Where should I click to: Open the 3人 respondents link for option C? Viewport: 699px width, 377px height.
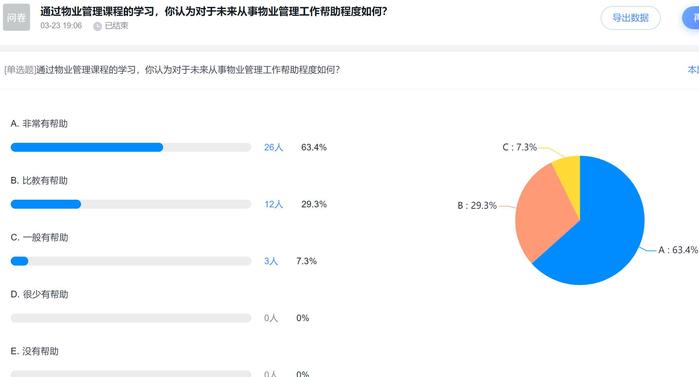[271, 261]
